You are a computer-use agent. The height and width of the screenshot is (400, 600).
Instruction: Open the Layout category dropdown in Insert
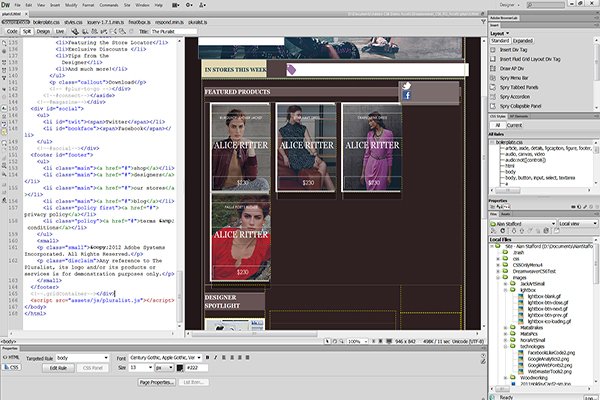coord(500,34)
